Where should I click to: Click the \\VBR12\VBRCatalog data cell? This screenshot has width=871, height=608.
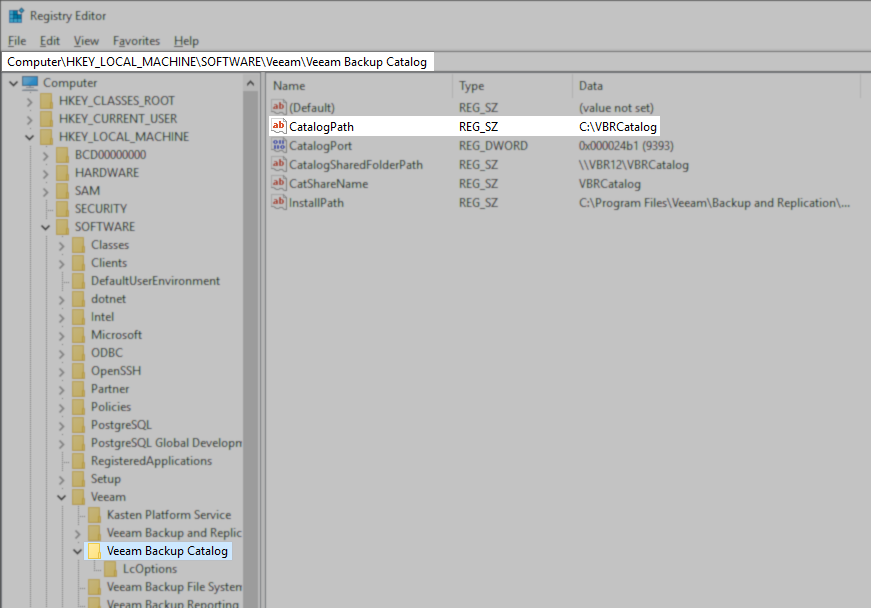click(x=633, y=165)
